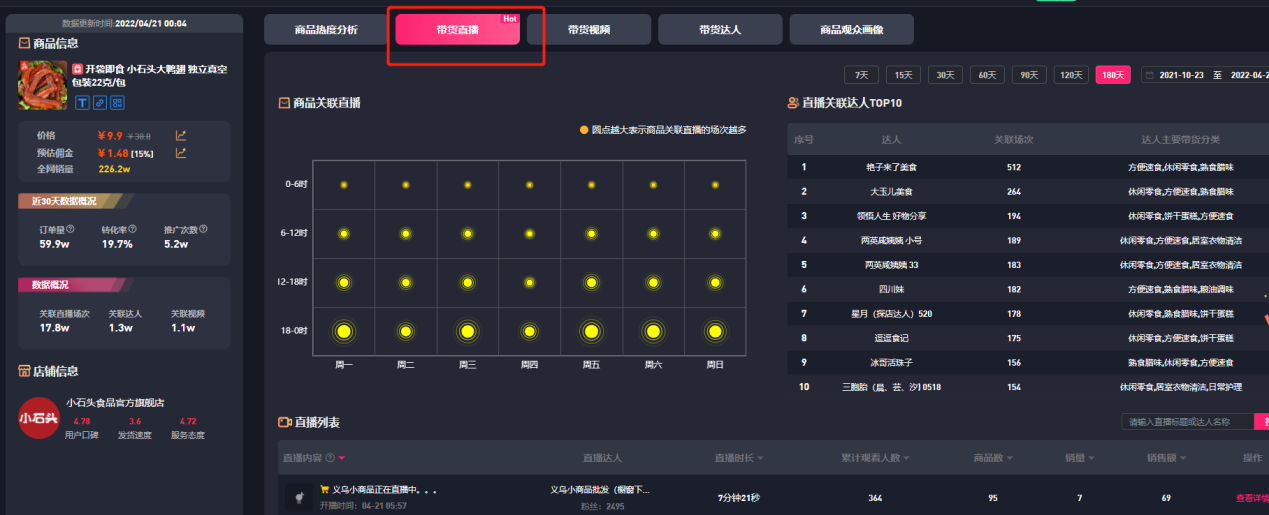This screenshot has width=1269, height=515.
Task: Click the blue QR code icon under product title
Action: pos(117,103)
